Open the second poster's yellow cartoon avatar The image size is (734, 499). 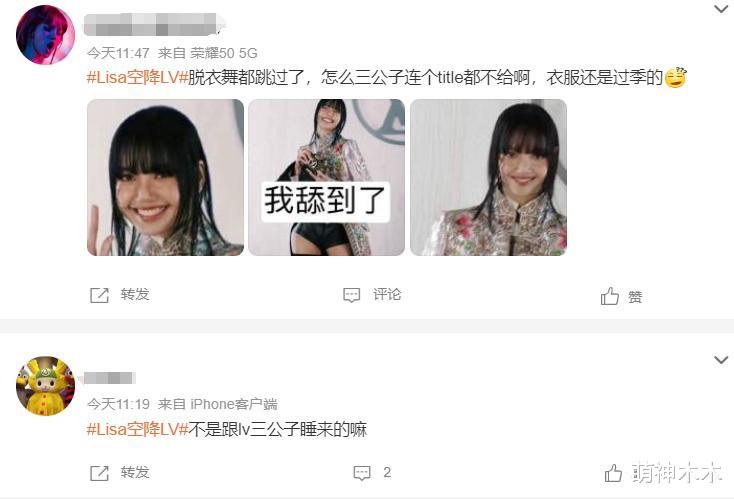click(x=45, y=386)
